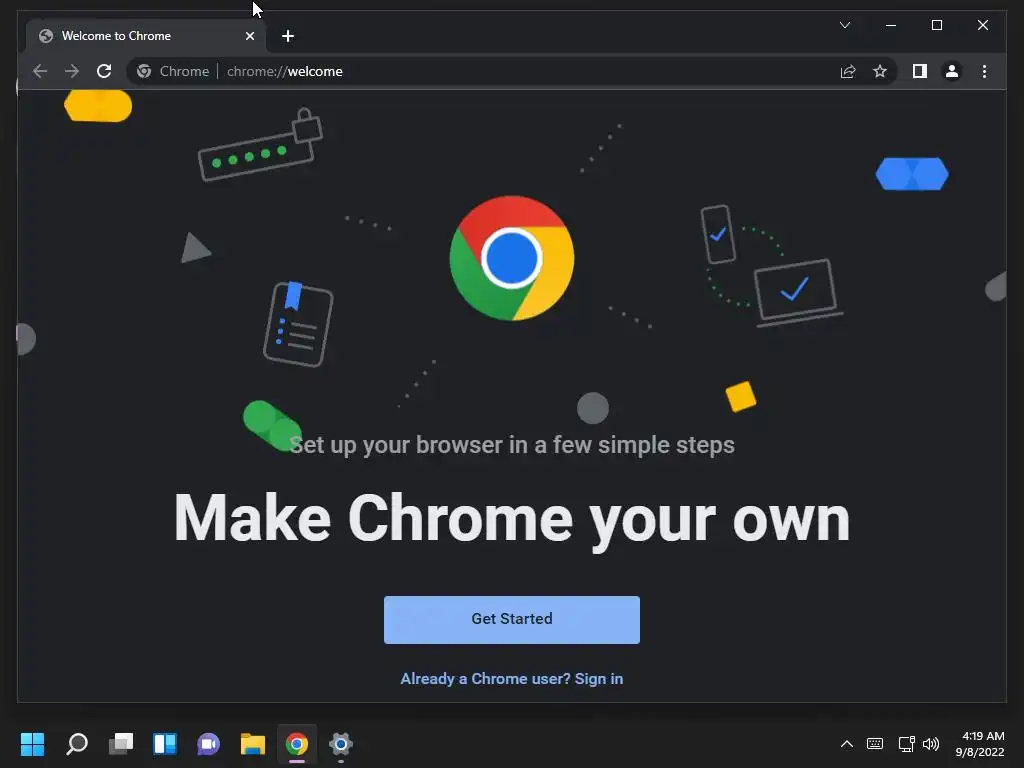Screen dimensions: 1024x768
Task: Open Chat app on taskbar
Action: 208,744
